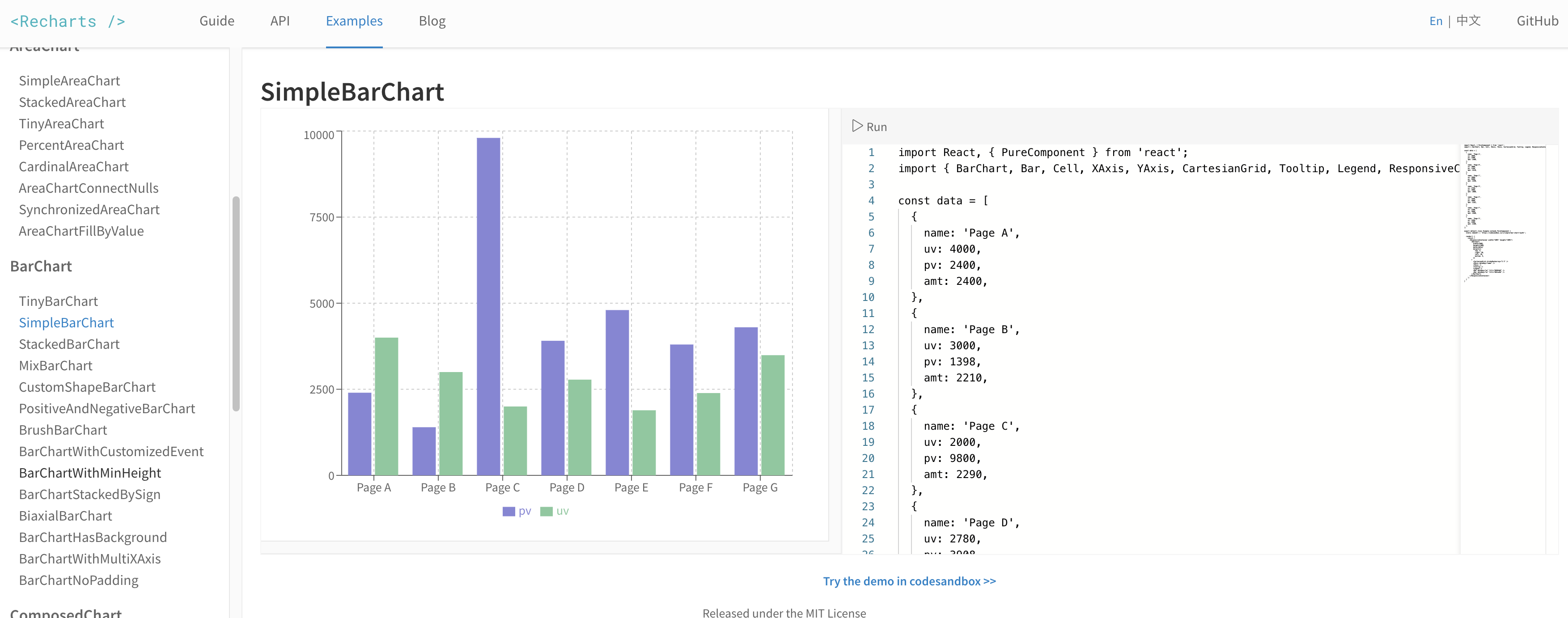The width and height of the screenshot is (1568, 618).
Task: Open the Guide menu item
Action: [217, 21]
